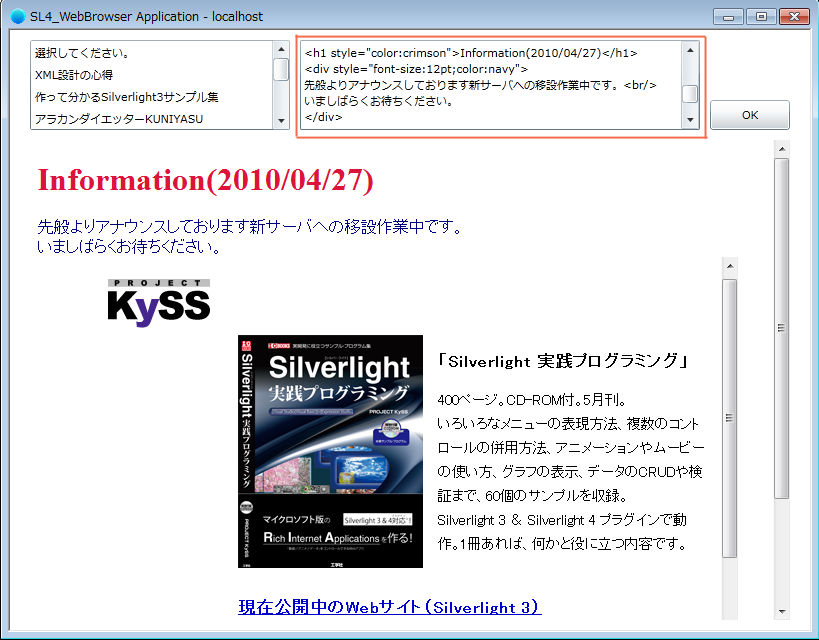Click HTML textbox scroll up arrow
This screenshot has height=640, width=819.
690,50
